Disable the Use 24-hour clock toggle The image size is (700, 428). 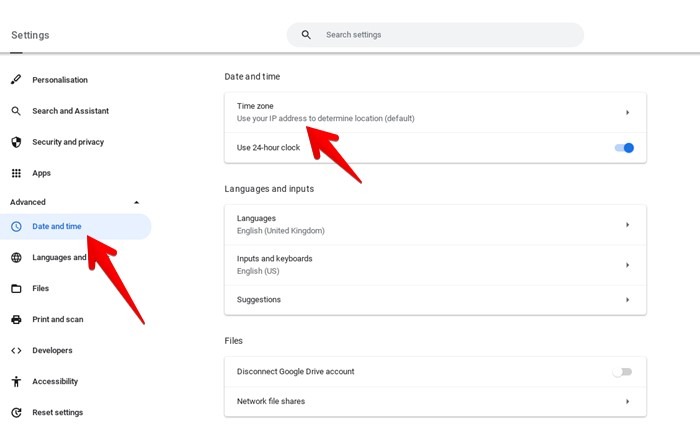click(x=624, y=148)
